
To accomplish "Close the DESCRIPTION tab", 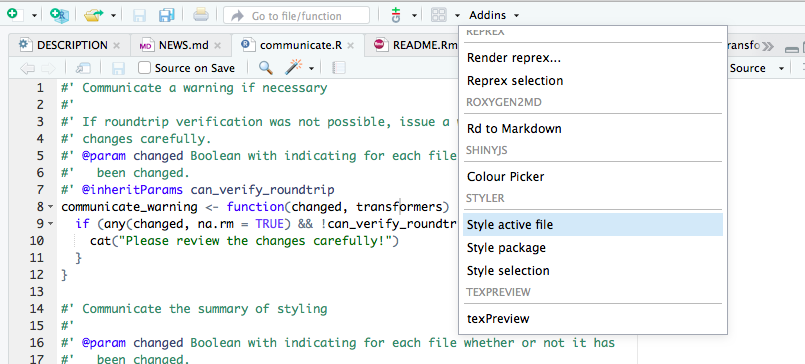I will coord(117,45).
